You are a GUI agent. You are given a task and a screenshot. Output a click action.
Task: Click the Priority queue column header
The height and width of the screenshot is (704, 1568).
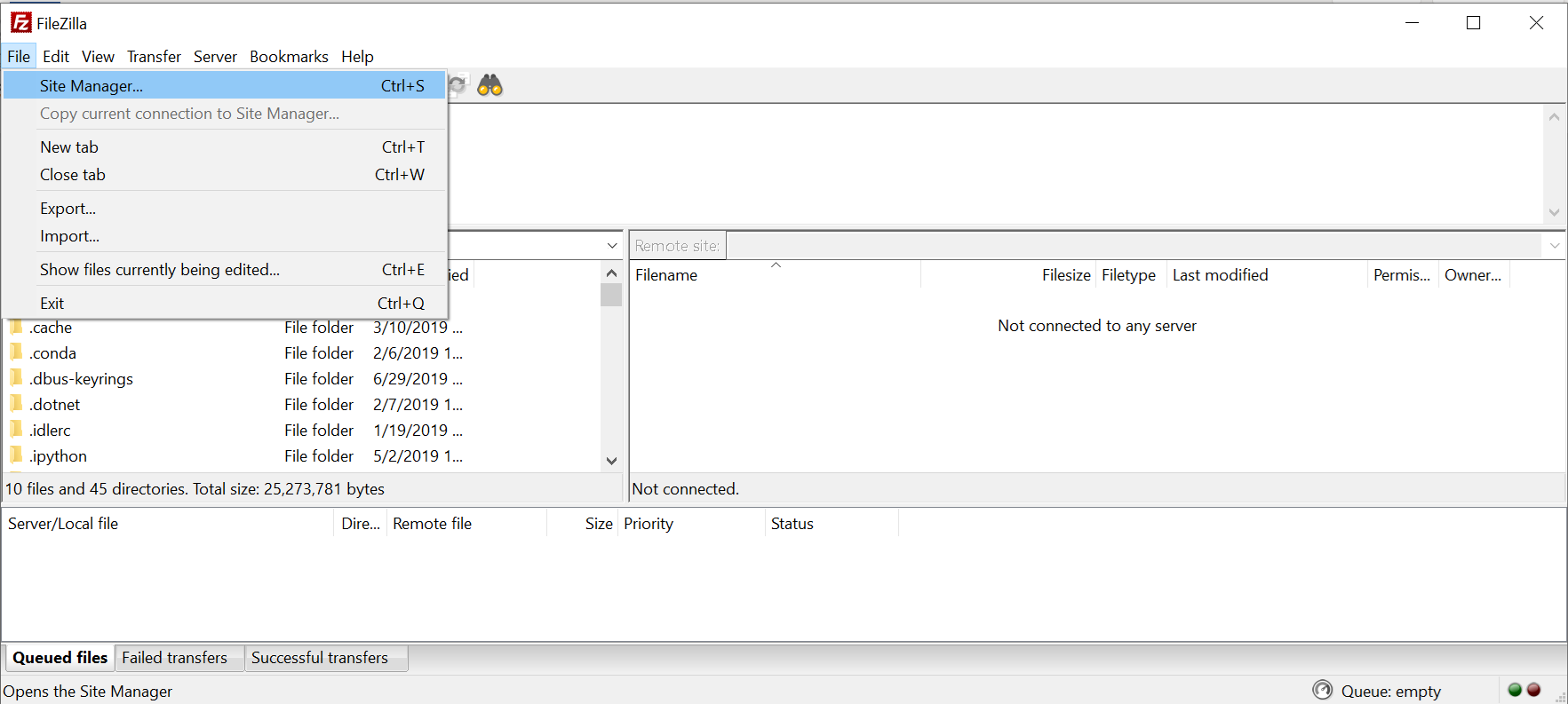click(x=691, y=523)
